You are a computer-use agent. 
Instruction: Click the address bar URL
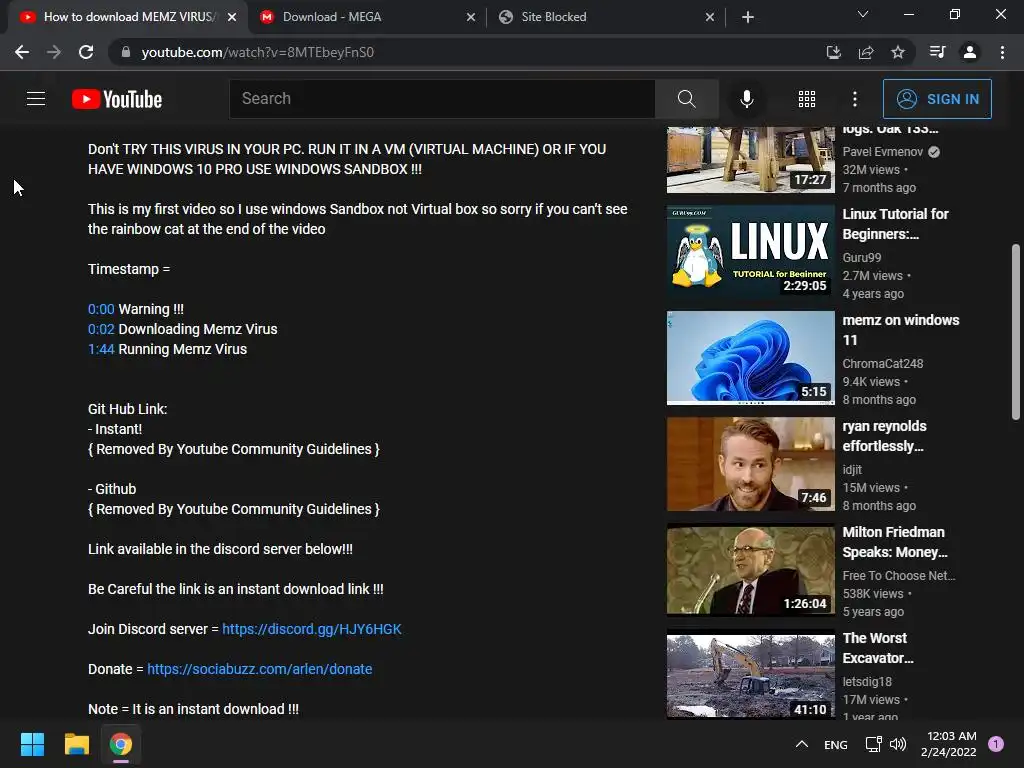coord(258,52)
